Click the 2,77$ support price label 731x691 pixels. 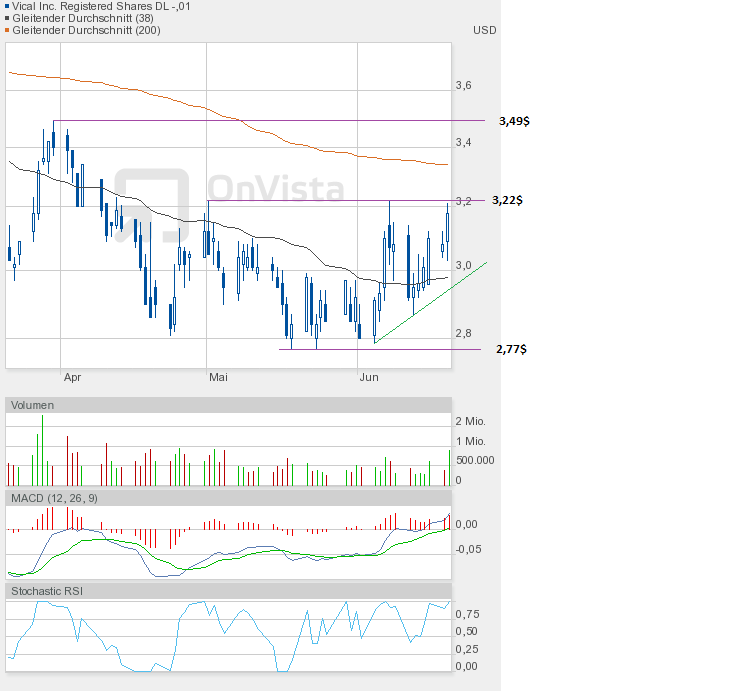[x=511, y=350]
